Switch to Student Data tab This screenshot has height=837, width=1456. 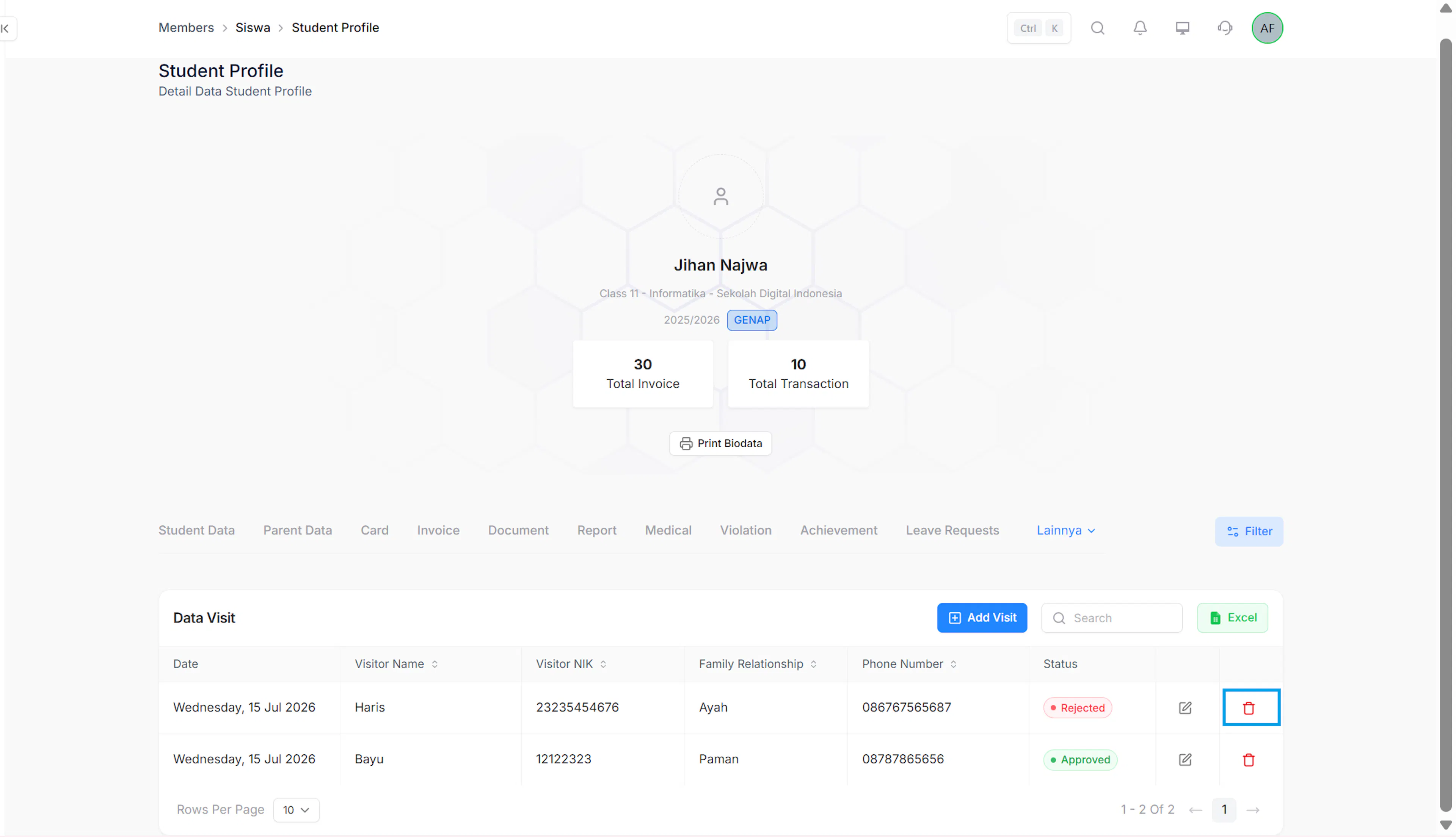point(196,530)
